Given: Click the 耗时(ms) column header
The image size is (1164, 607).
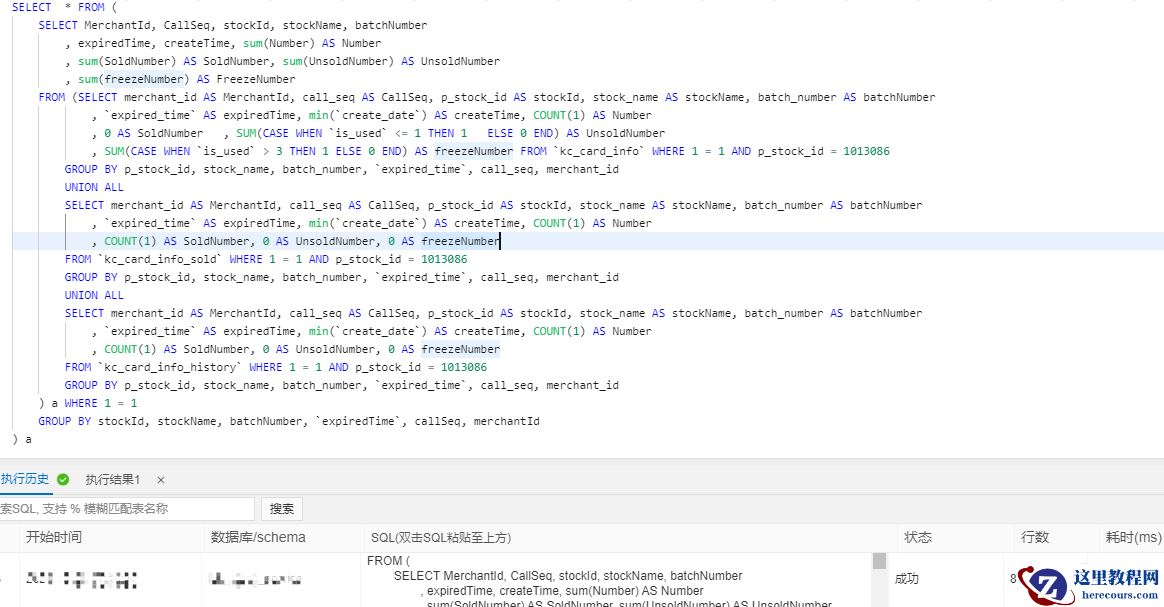Looking at the screenshot, I should pyautogui.click(x=1133, y=537).
